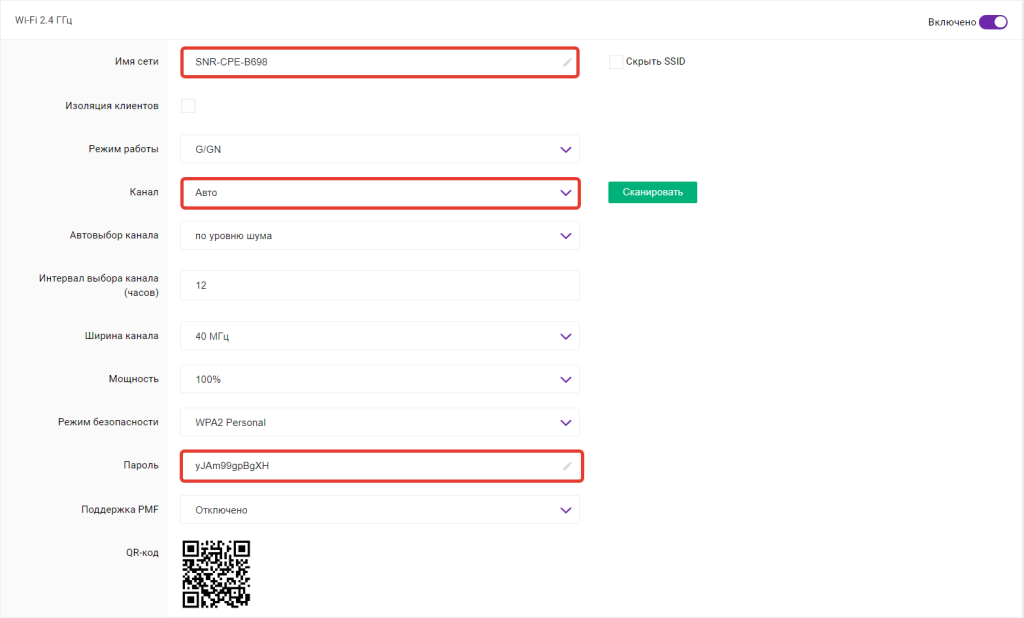Image resolution: width=1024 pixels, height=618 pixels.
Task: Click the 'QR-код' label
Action: click(x=142, y=553)
